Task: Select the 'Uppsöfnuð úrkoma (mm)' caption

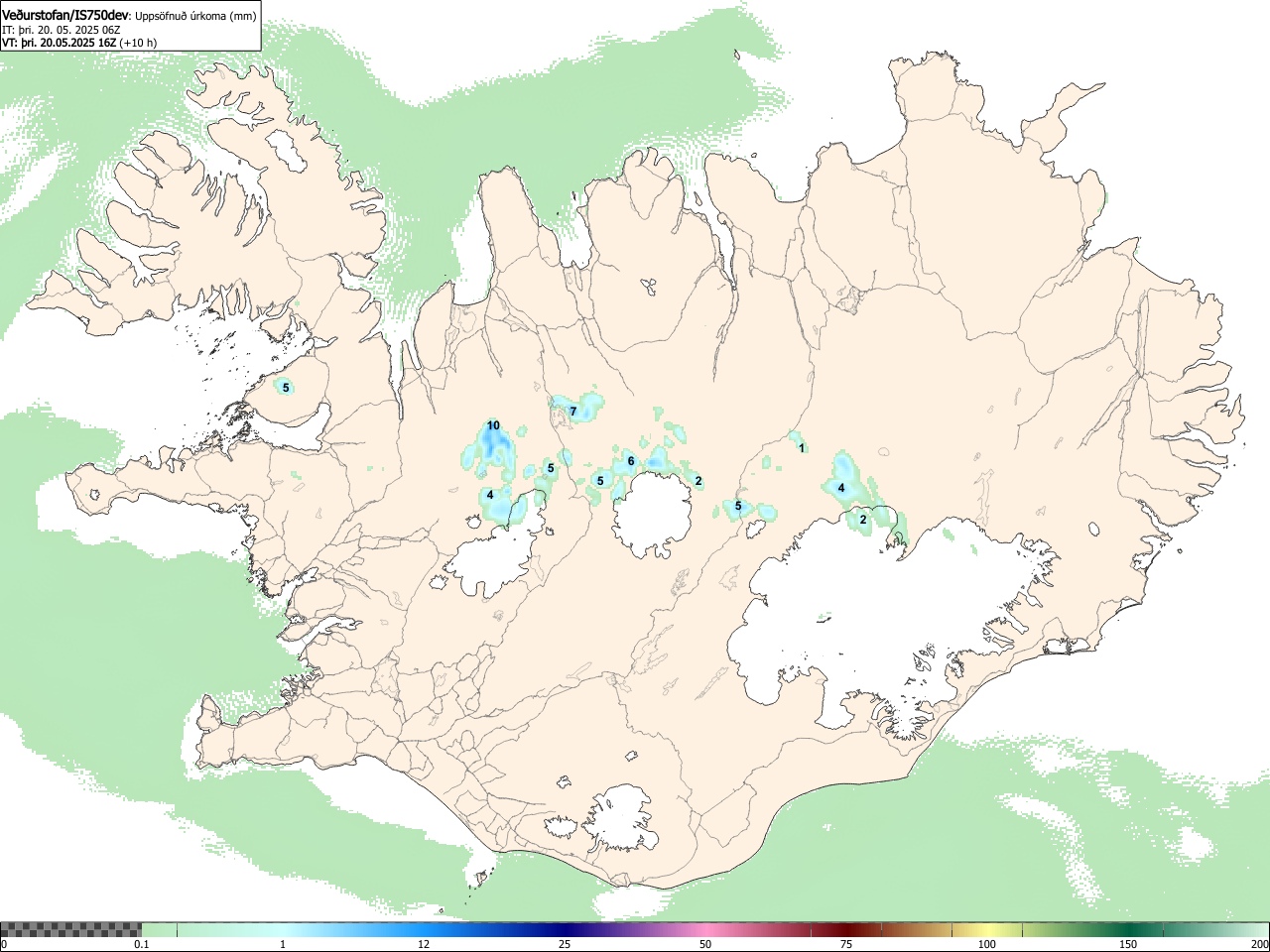Action: coord(195,16)
